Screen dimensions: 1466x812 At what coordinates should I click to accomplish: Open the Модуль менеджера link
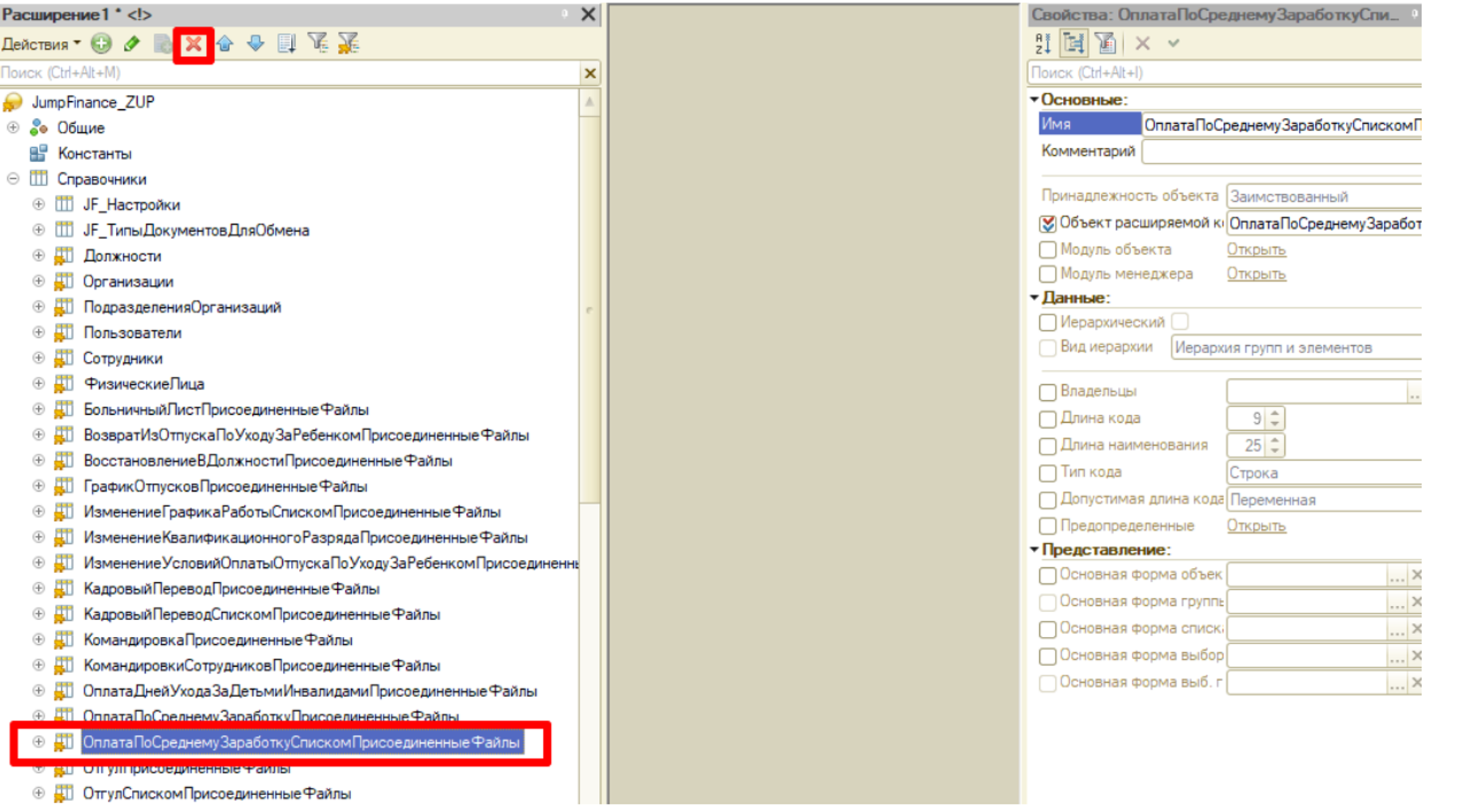[1256, 274]
